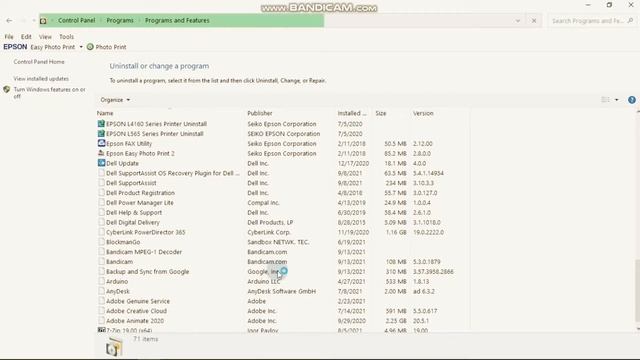Image resolution: width=640 pixels, height=360 pixels.
Task: Click the shield icon beside Turn Windows features
Action: point(7,89)
